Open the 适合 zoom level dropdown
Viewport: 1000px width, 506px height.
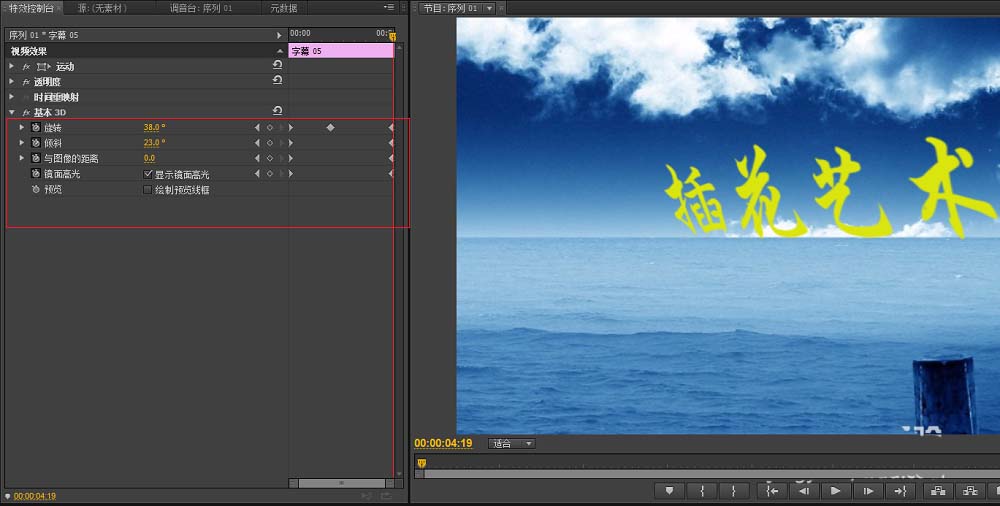(511, 443)
